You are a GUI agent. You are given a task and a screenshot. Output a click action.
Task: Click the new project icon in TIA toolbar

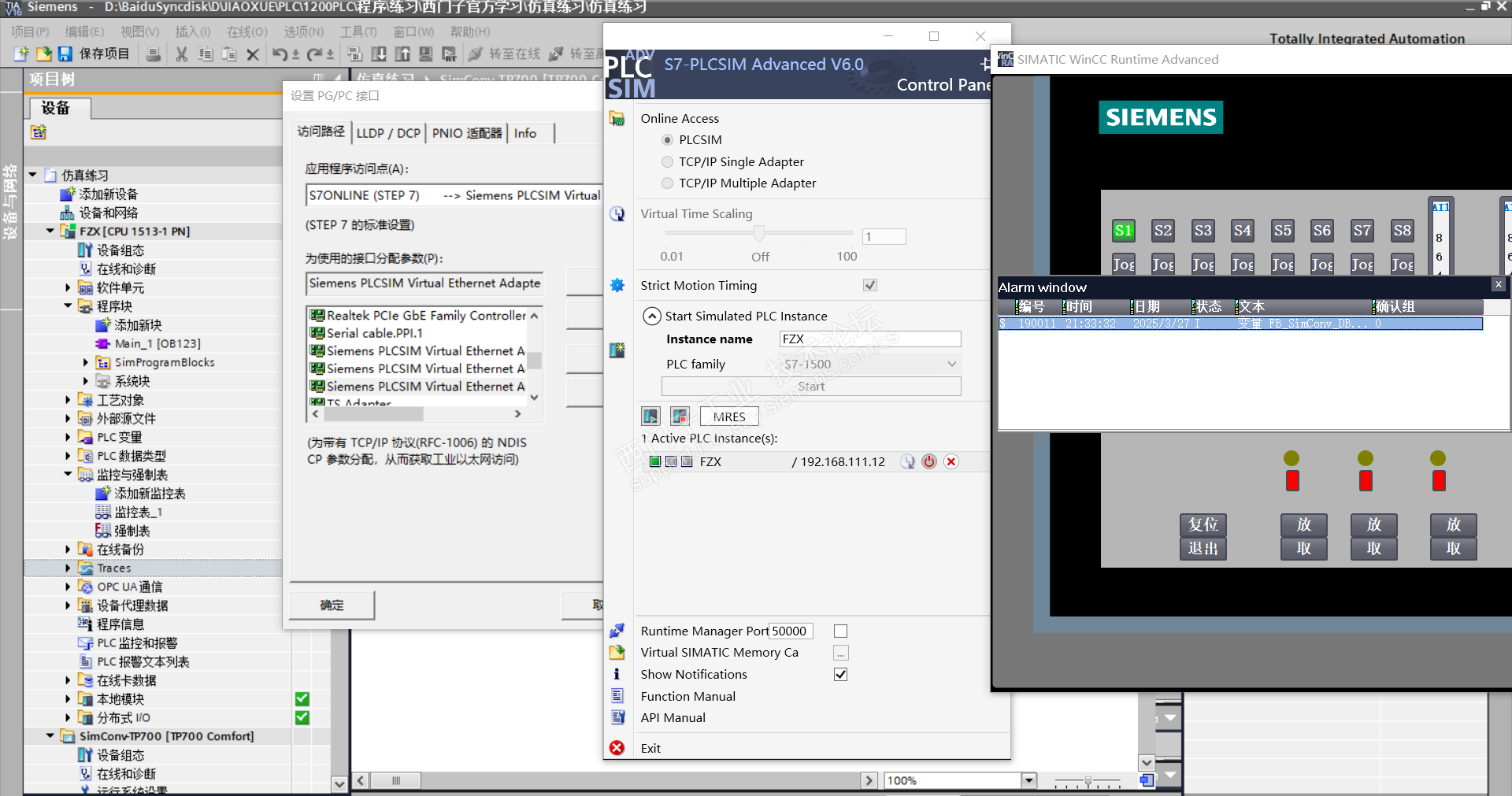(21, 54)
